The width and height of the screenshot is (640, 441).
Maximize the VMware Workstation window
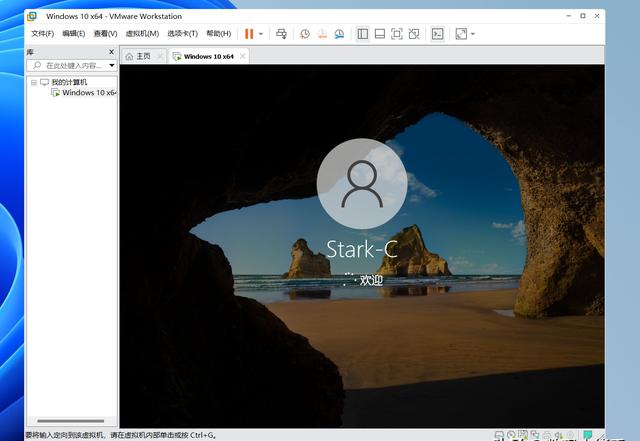[x=583, y=16]
